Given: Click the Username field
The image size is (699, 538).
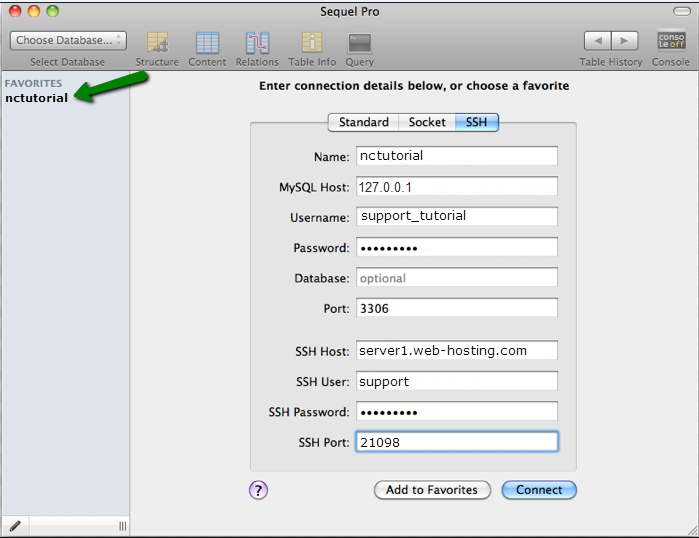Looking at the screenshot, I should [456, 217].
